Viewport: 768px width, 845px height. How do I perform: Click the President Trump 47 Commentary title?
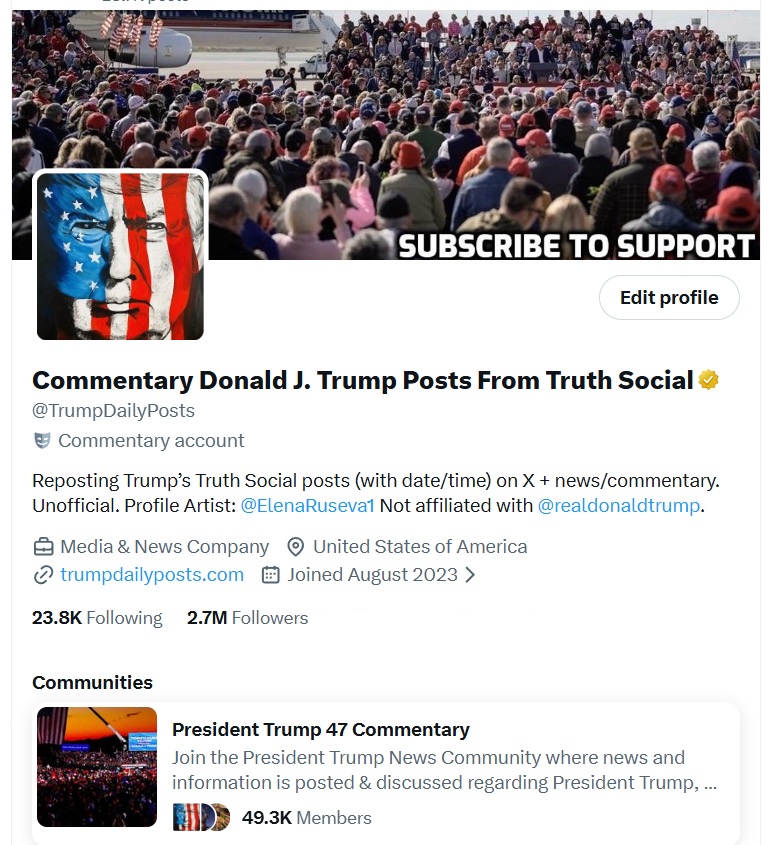pyautogui.click(x=321, y=730)
